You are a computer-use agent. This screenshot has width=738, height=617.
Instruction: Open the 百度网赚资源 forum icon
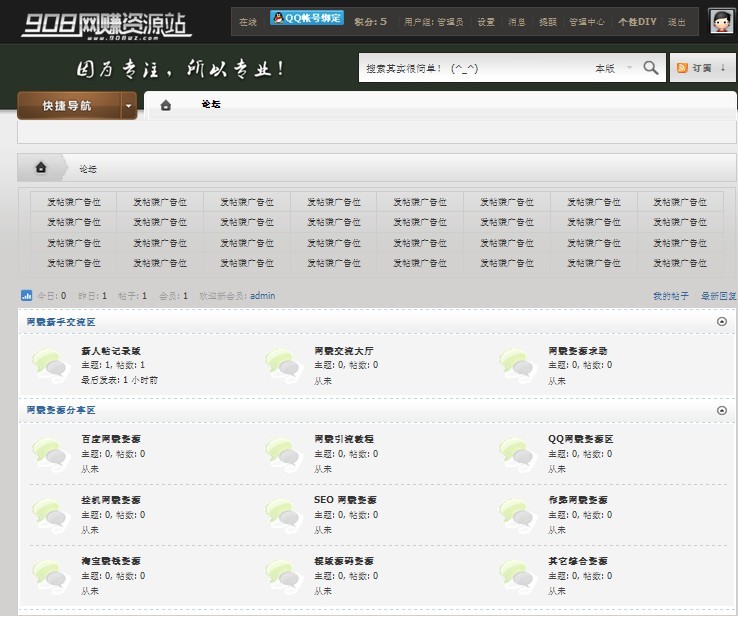tap(51, 454)
